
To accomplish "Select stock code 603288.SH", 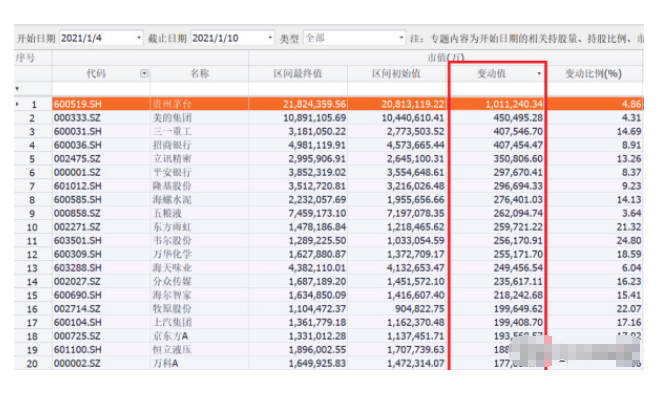I will pyautogui.click(x=78, y=268).
